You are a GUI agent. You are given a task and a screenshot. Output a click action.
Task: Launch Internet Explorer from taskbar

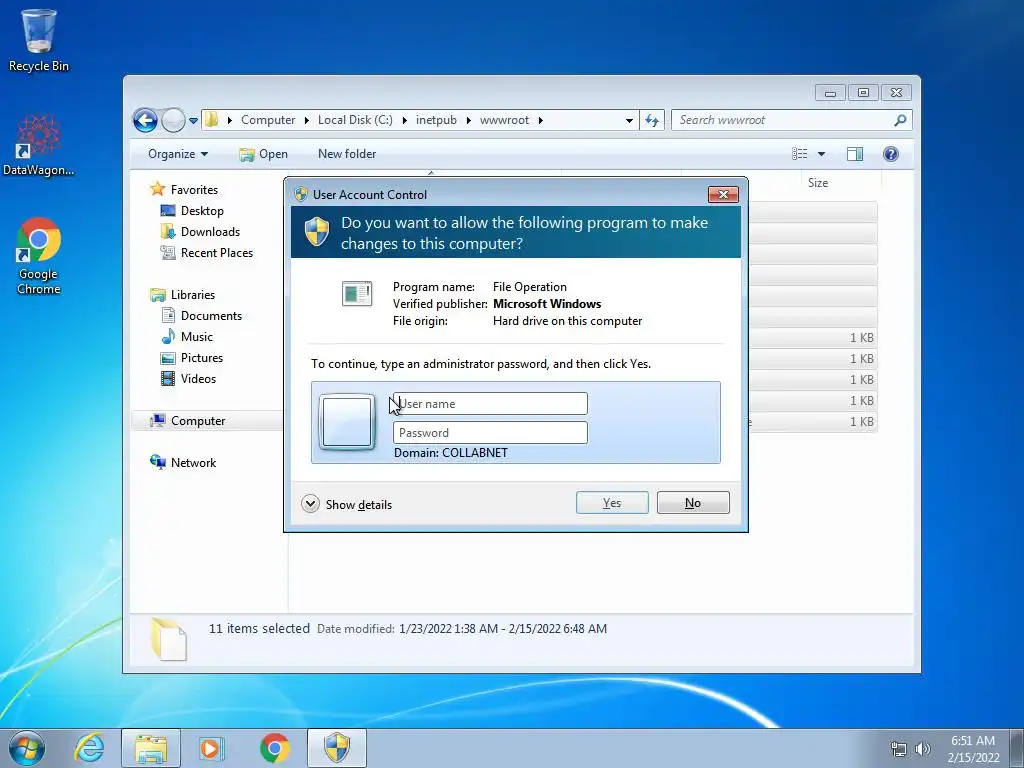89,748
